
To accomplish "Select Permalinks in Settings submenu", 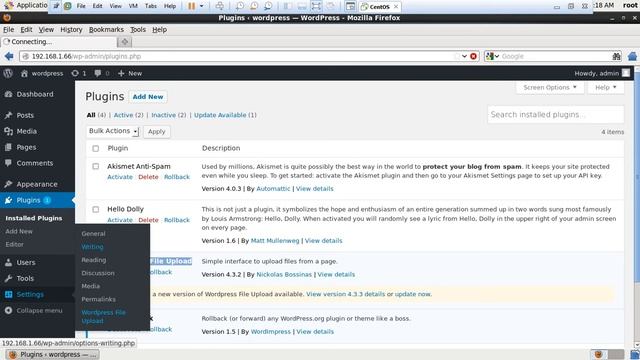I will click(x=98, y=299).
